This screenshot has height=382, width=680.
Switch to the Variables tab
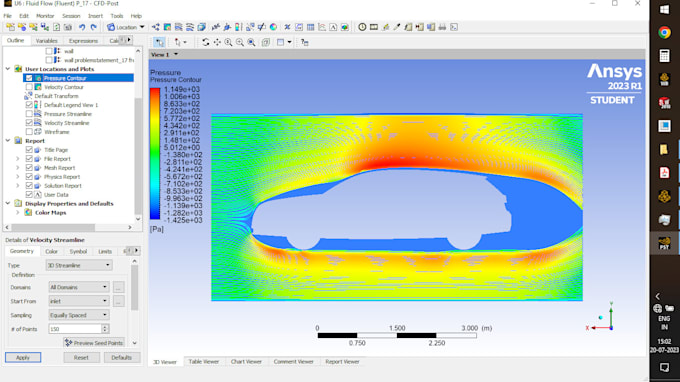tap(46, 41)
